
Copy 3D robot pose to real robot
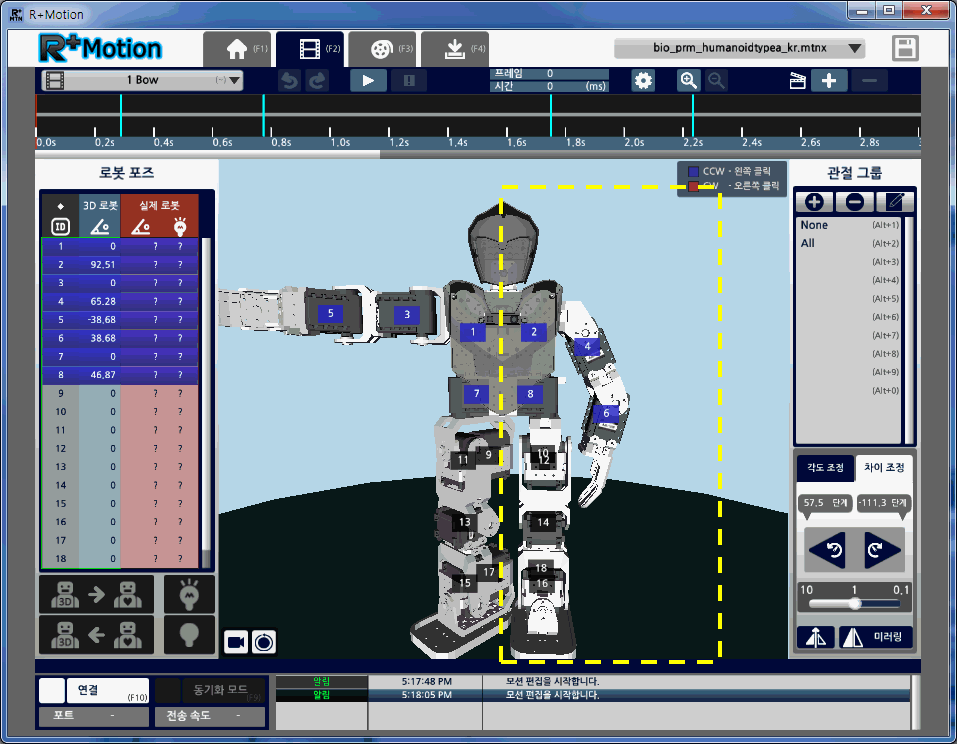tap(96, 595)
